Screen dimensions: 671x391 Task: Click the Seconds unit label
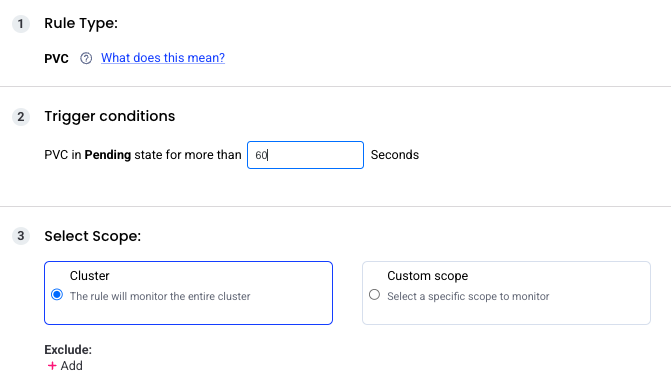[395, 155]
